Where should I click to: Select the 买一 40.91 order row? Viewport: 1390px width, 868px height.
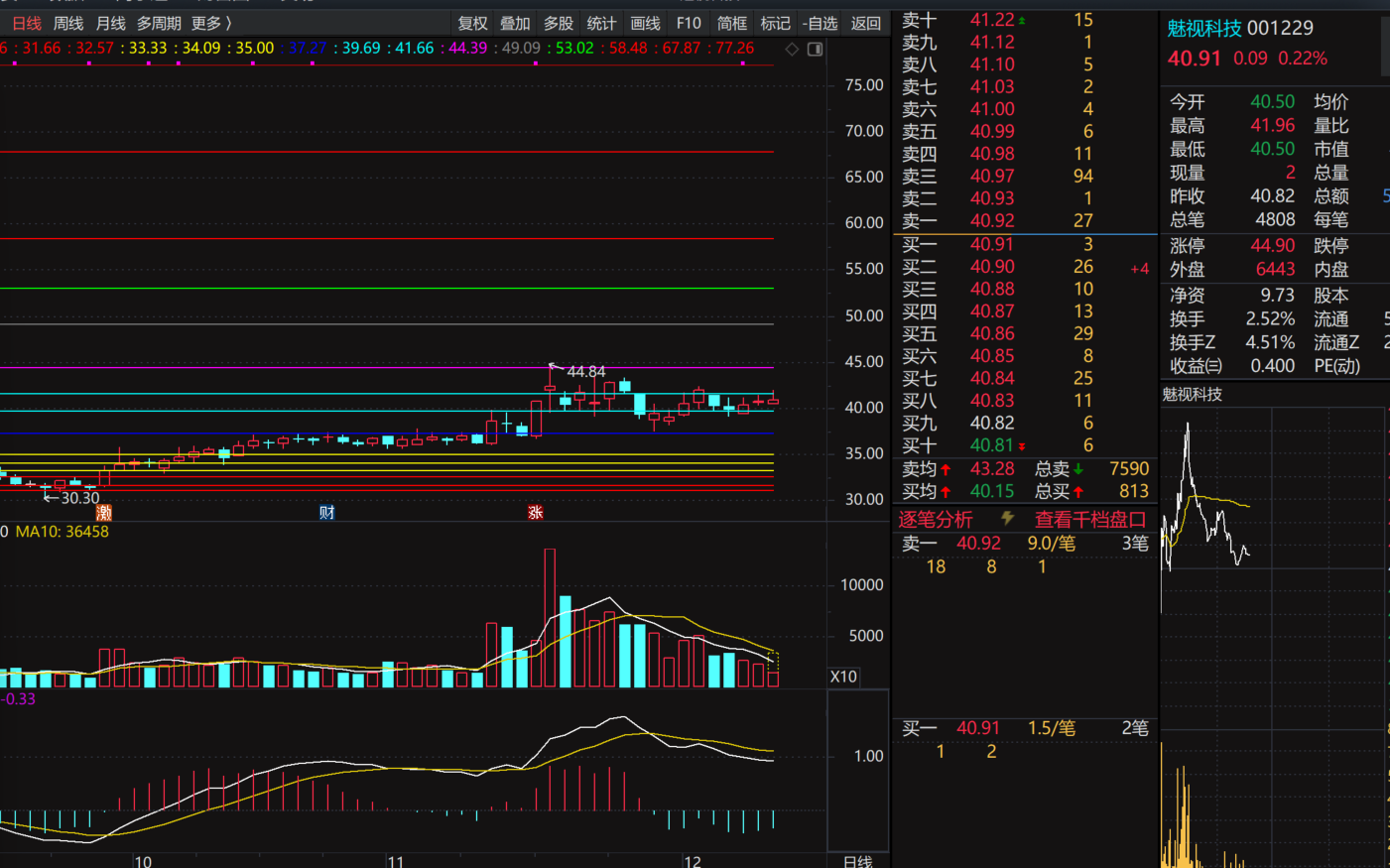[1025, 244]
